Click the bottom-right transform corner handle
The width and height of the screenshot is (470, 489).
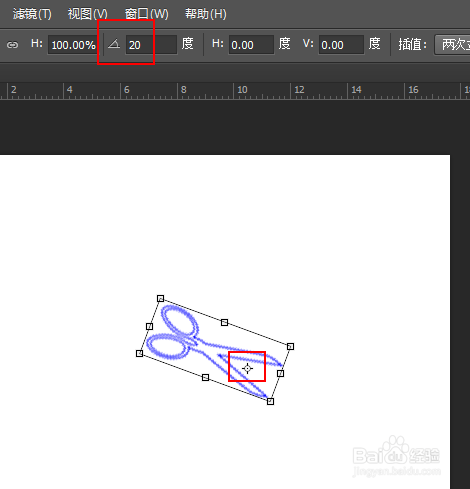pyautogui.click(x=270, y=401)
